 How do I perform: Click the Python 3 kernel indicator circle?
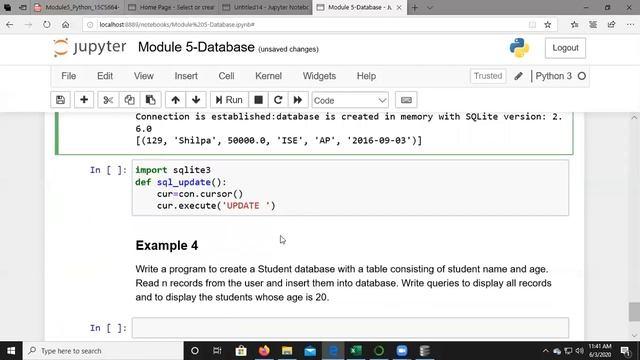(582, 76)
